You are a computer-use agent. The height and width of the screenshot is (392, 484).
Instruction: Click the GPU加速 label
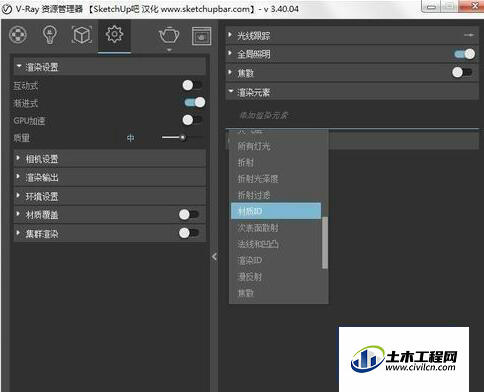tap(29, 120)
